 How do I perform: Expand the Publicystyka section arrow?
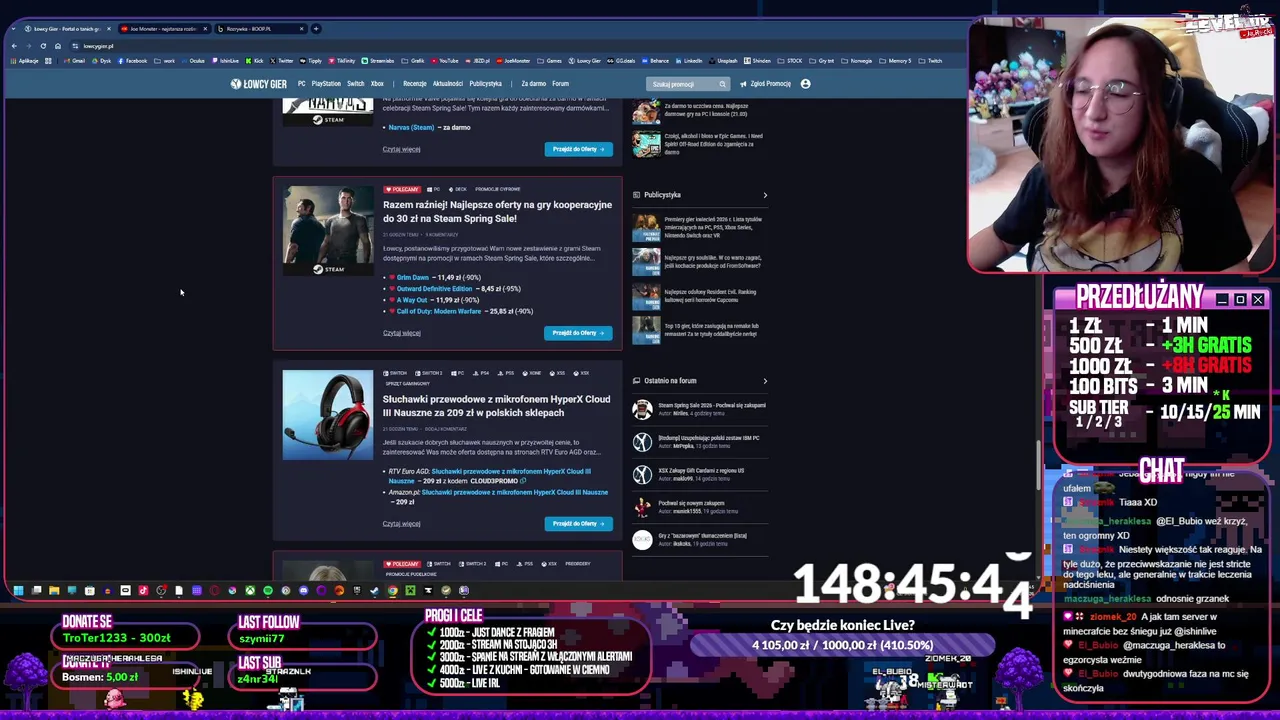coord(765,195)
